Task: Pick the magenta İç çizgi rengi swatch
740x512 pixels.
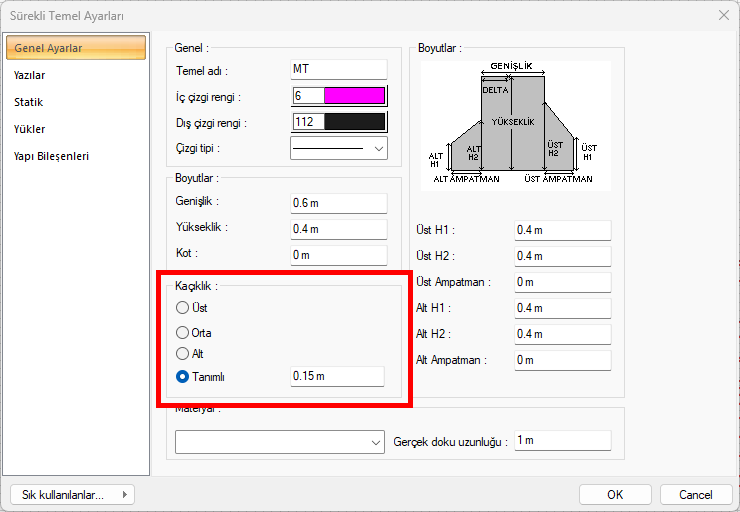Action: coord(354,96)
